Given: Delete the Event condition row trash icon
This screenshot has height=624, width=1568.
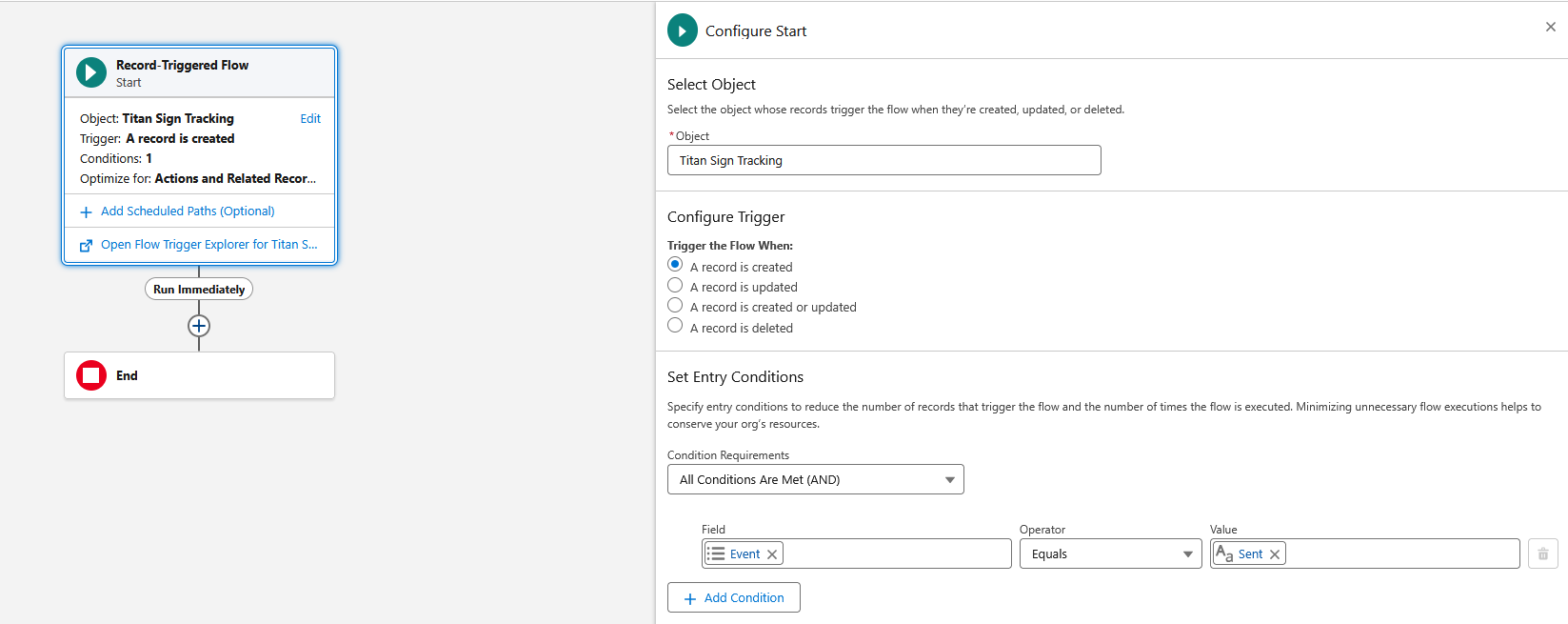Looking at the screenshot, I should pos(1543,554).
